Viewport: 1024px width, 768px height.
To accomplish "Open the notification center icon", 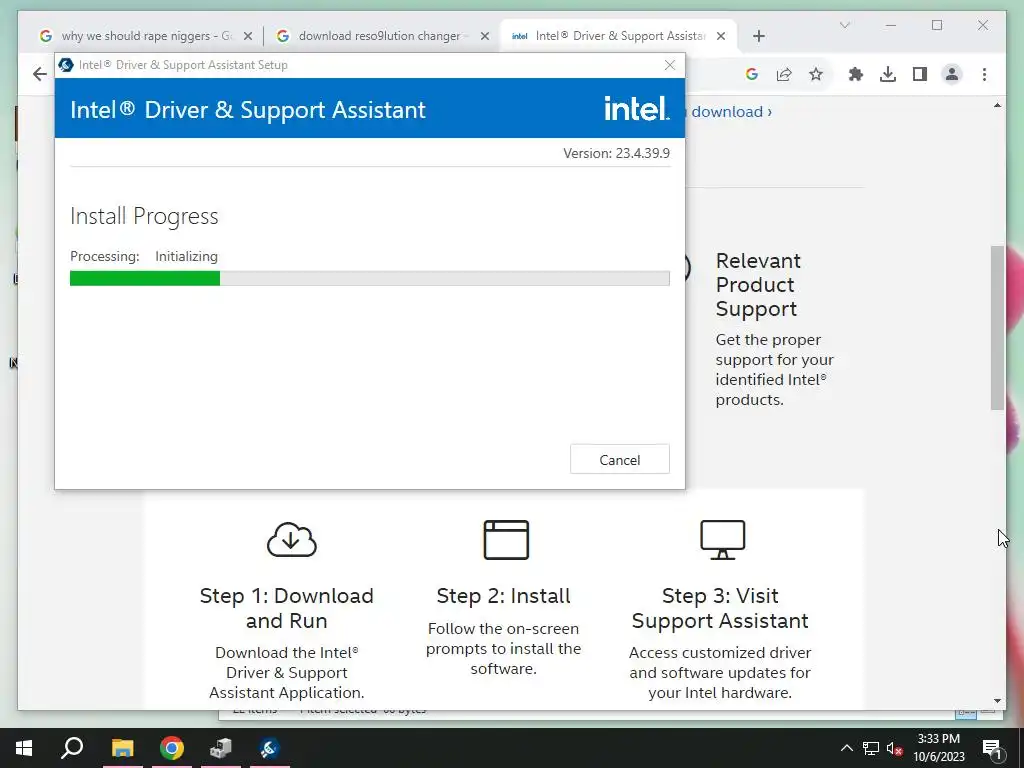I will (x=992, y=749).
